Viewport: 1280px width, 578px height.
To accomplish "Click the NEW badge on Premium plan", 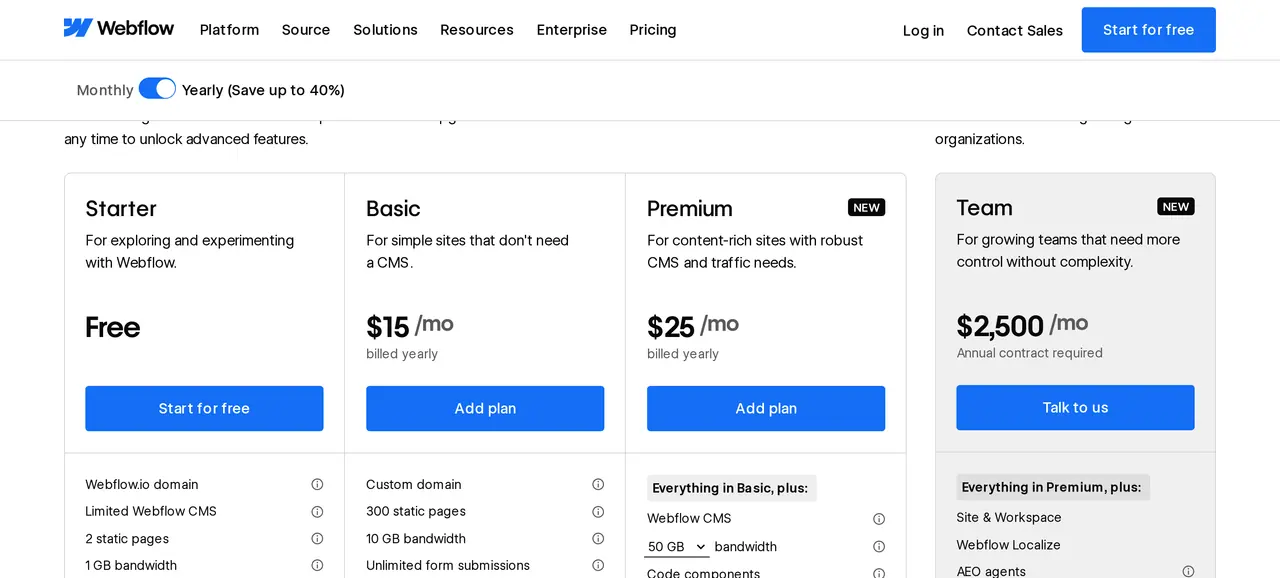I will coord(867,207).
